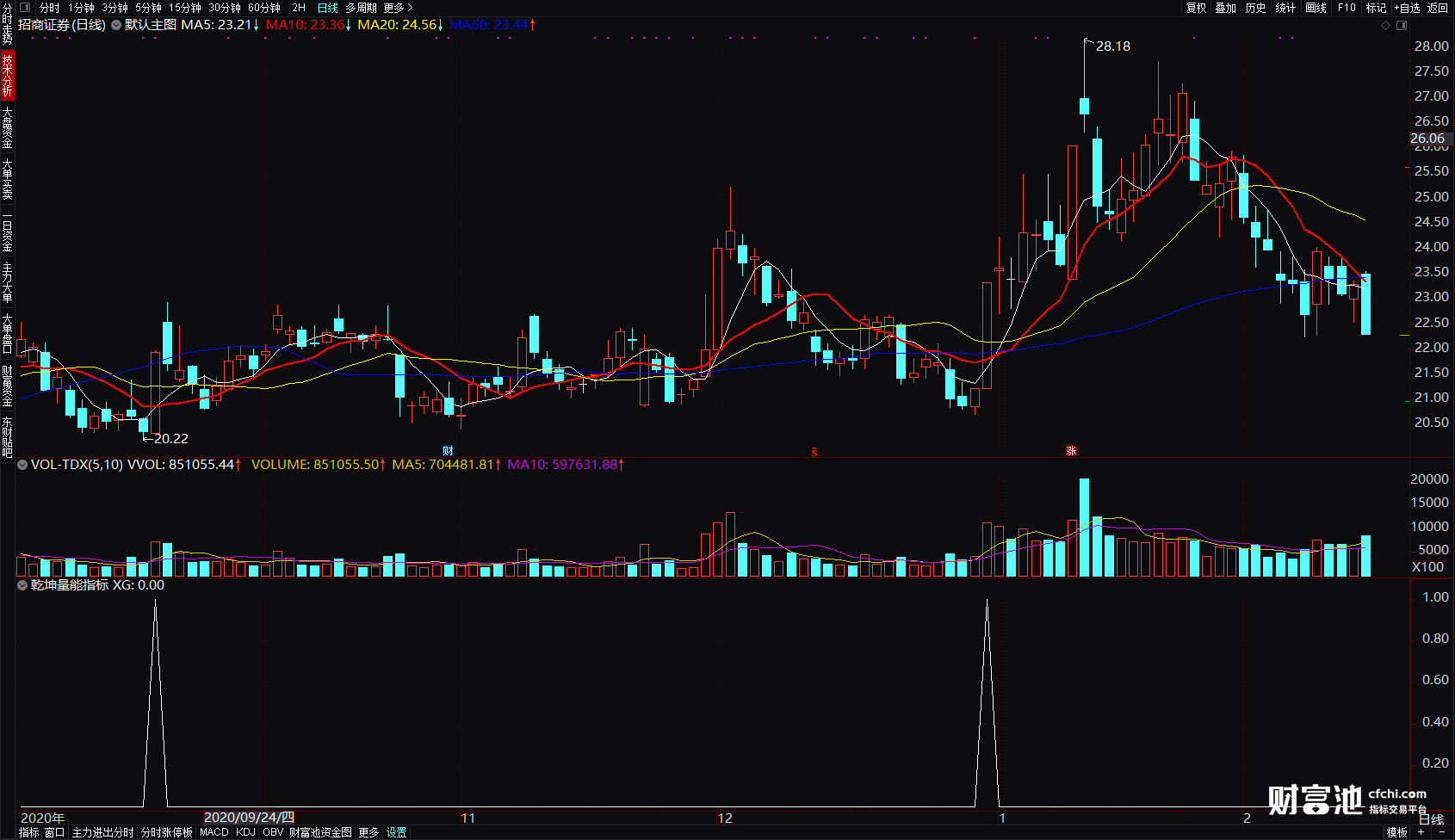1455x840 pixels.
Task: Switch to the 1分钟 period
Action: click(x=81, y=8)
